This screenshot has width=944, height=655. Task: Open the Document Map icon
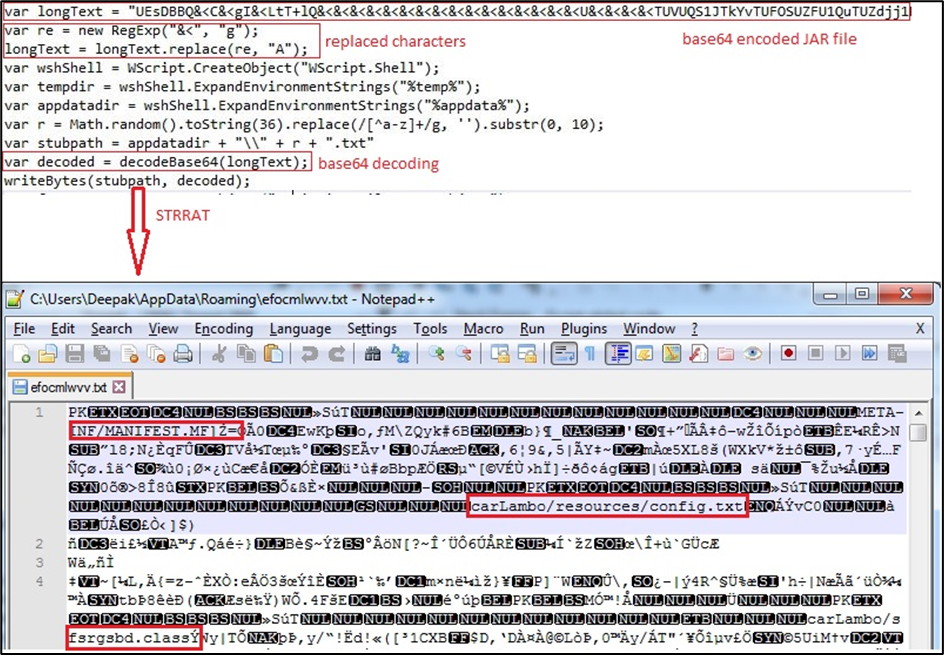pyautogui.click(x=671, y=353)
